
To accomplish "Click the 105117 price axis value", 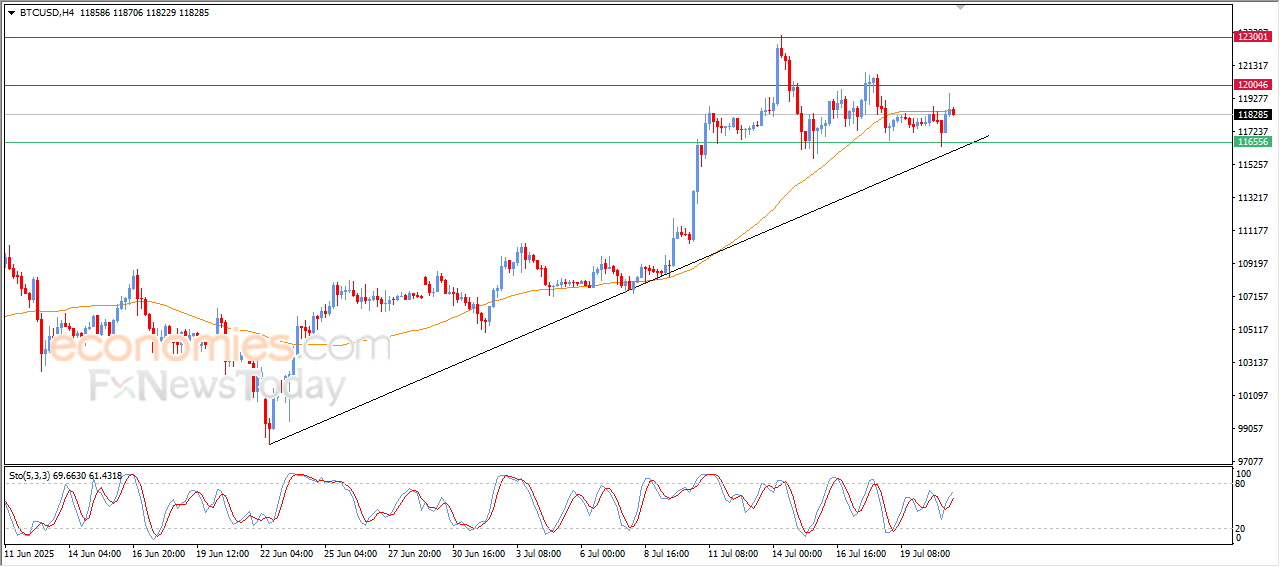I will (x=1253, y=329).
